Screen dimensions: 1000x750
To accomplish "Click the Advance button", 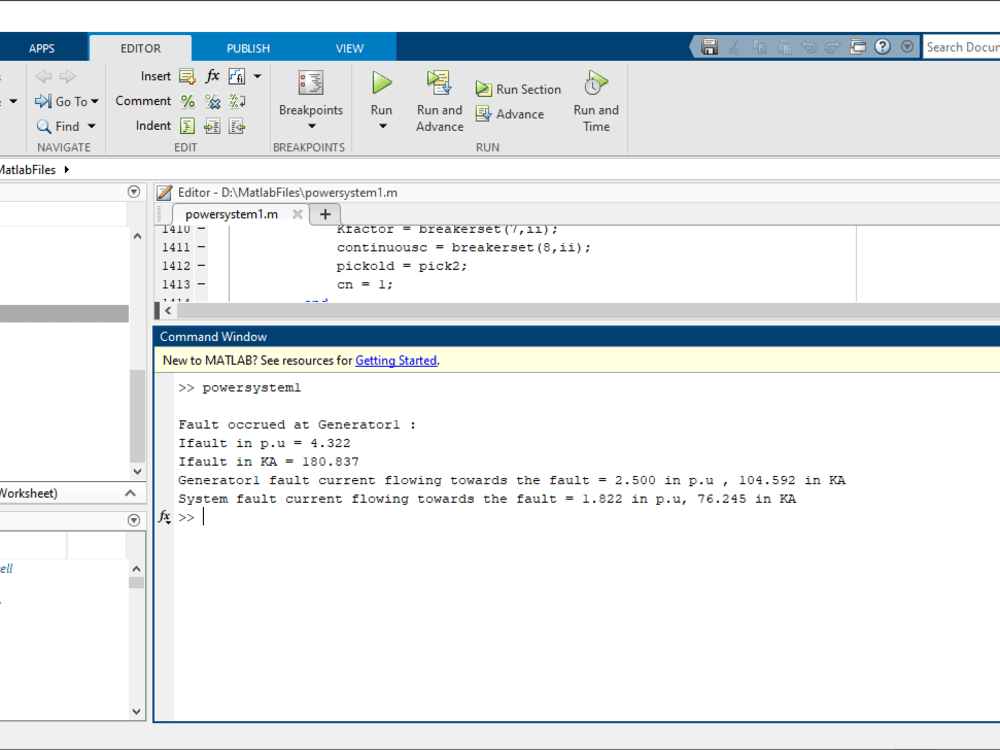I will 510,114.
